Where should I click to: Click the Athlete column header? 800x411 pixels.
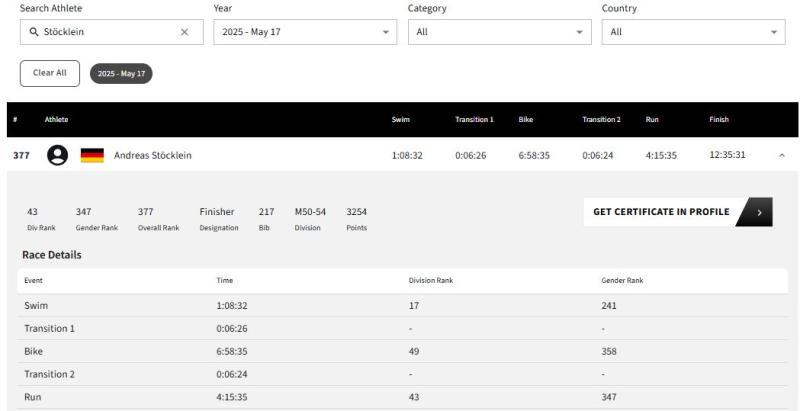pos(56,119)
